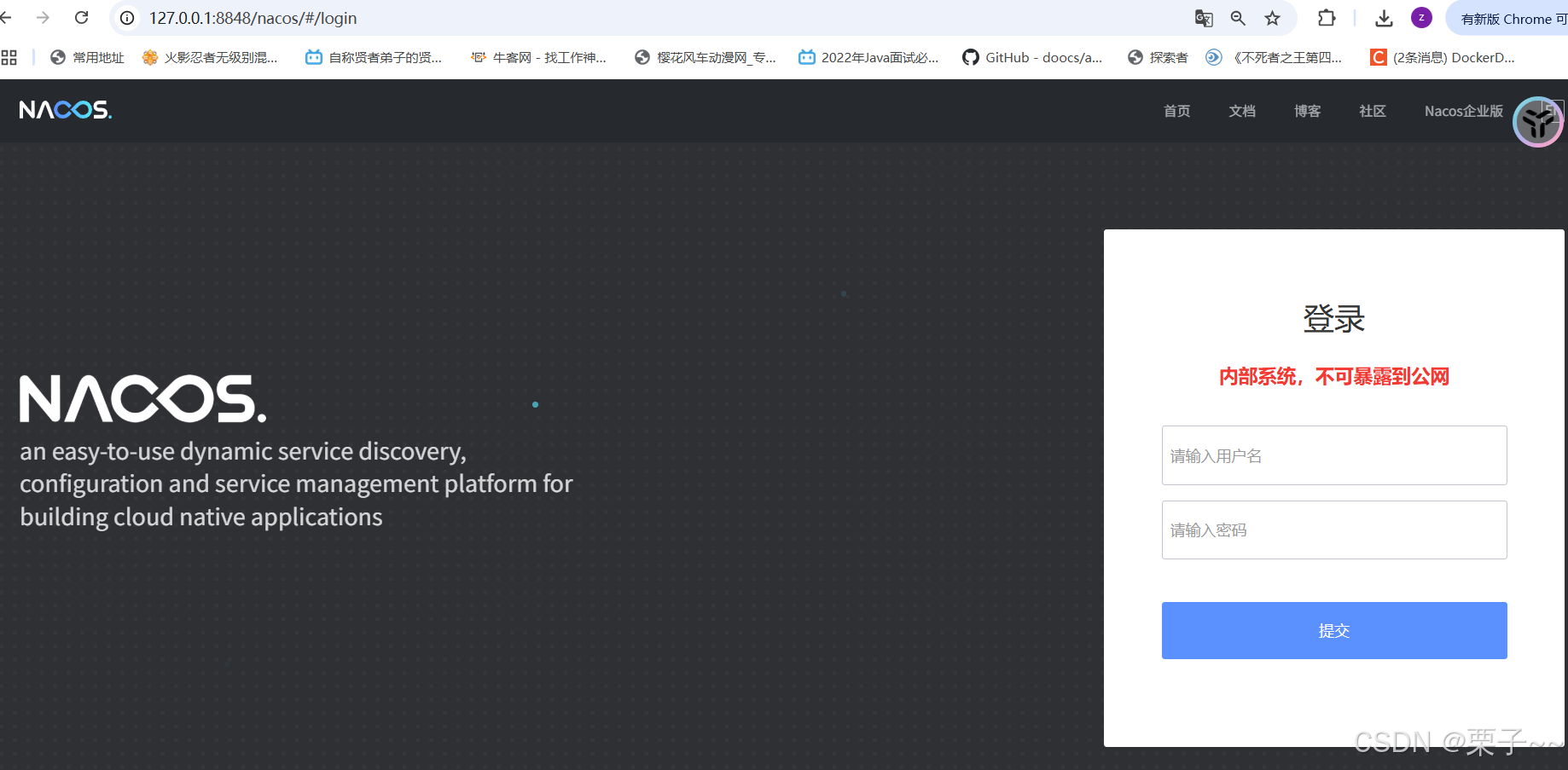Click the red 内部系统,不可暴露到公网 warning
This screenshot has width=1568, height=770.
pos(1334,376)
